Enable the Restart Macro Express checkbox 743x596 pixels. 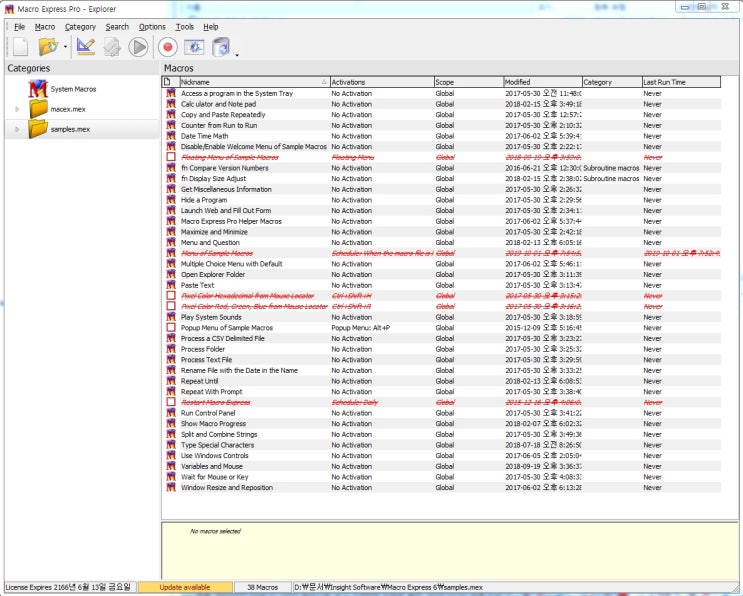171,402
